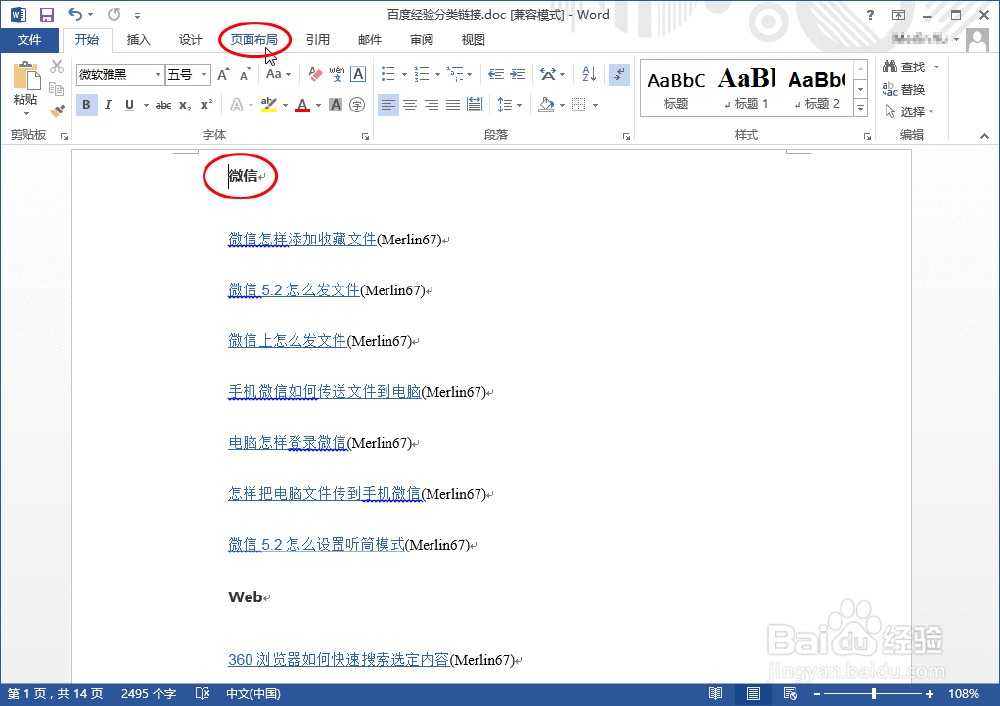The height and width of the screenshot is (706, 1000).
Task: Open link 手机微信如何传送文件到电脑
Action: pyautogui.click(x=325, y=392)
